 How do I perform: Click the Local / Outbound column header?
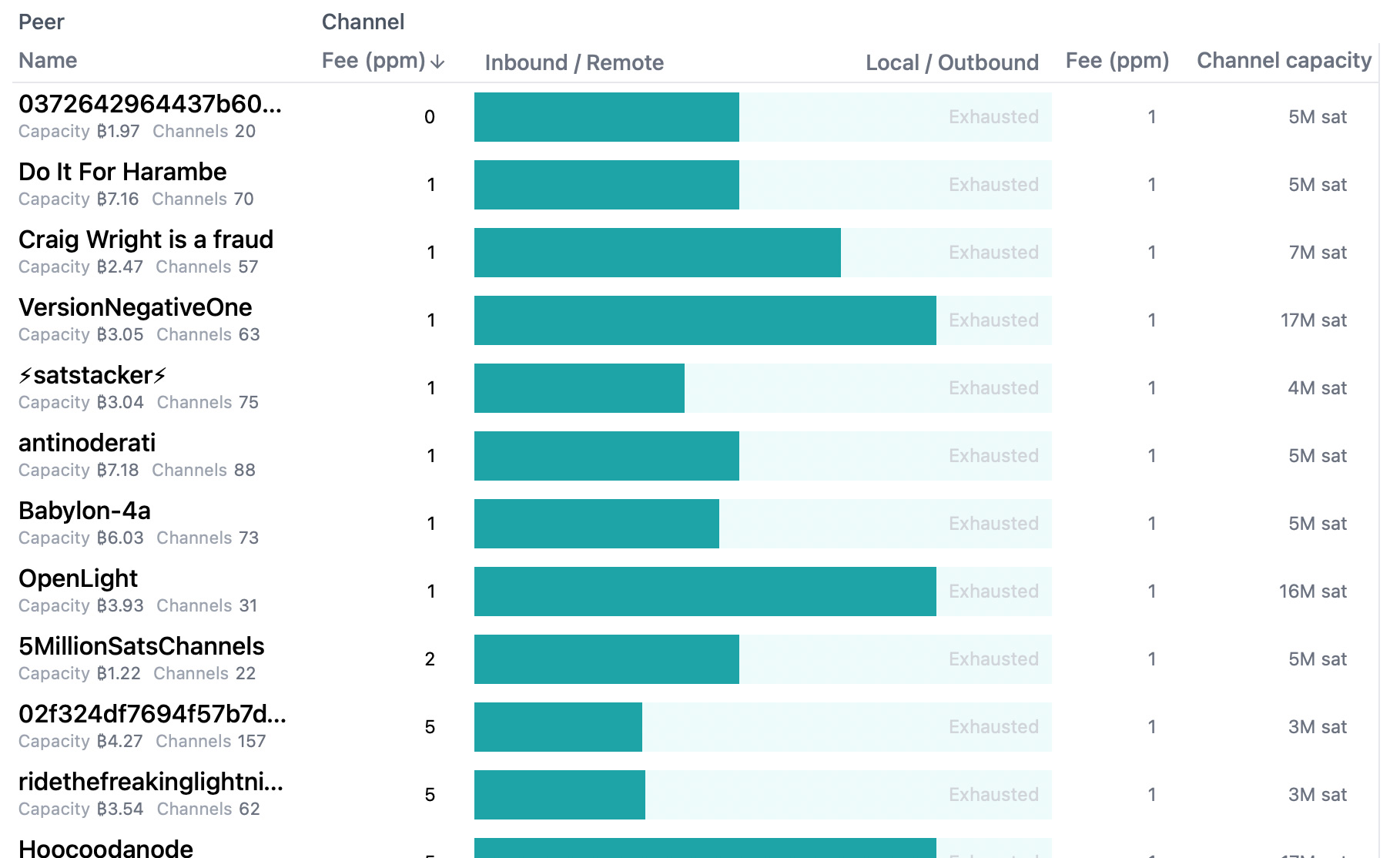point(952,62)
